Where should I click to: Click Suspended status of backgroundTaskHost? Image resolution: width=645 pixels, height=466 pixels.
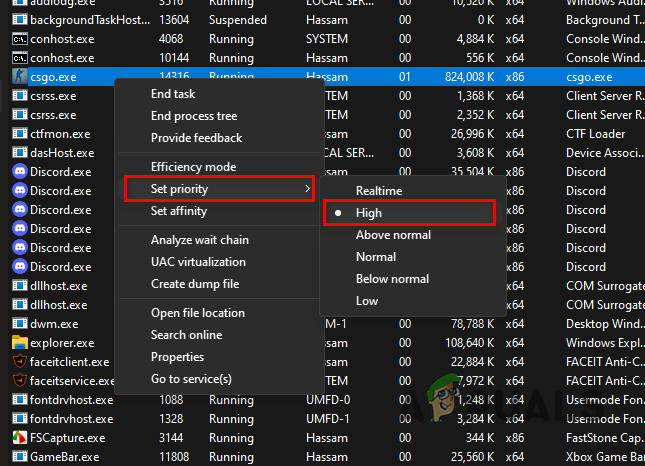click(238, 20)
